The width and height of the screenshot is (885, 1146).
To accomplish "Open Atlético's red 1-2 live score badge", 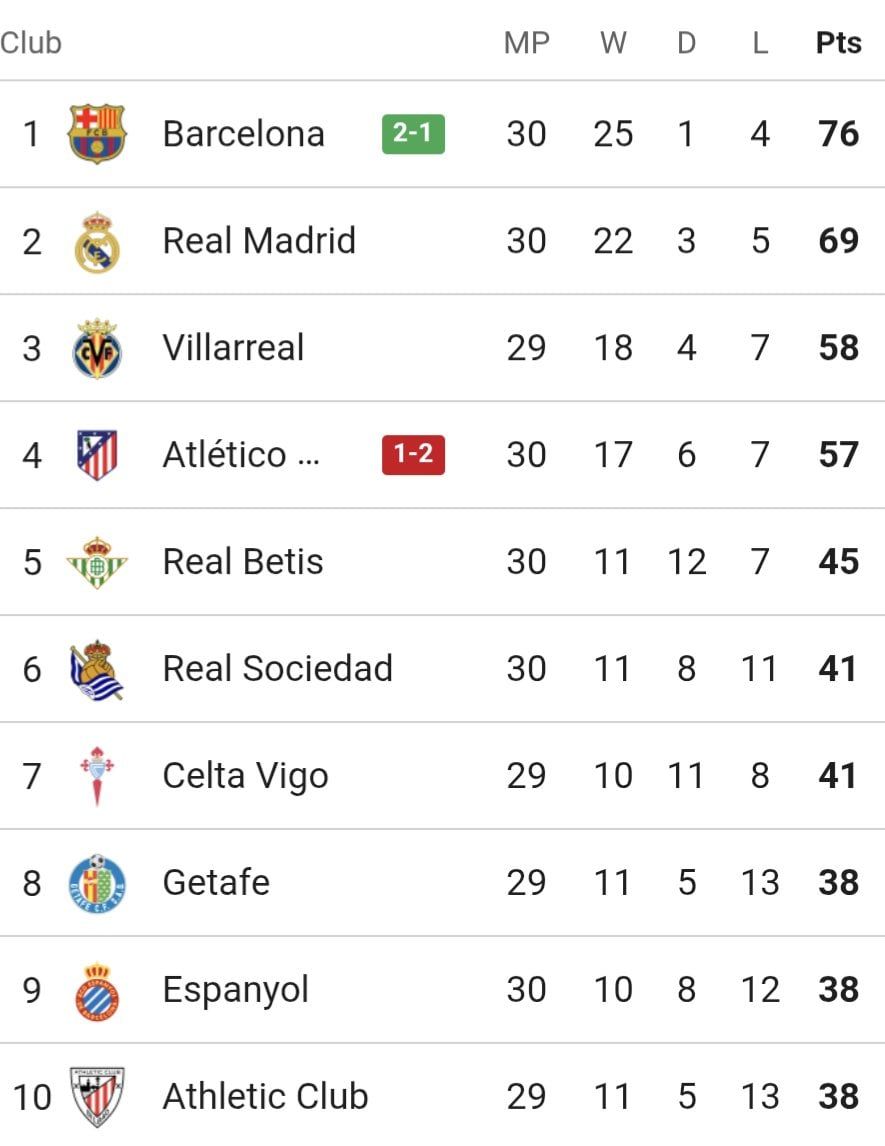I will pyautogui.click(x=413, y=455).
